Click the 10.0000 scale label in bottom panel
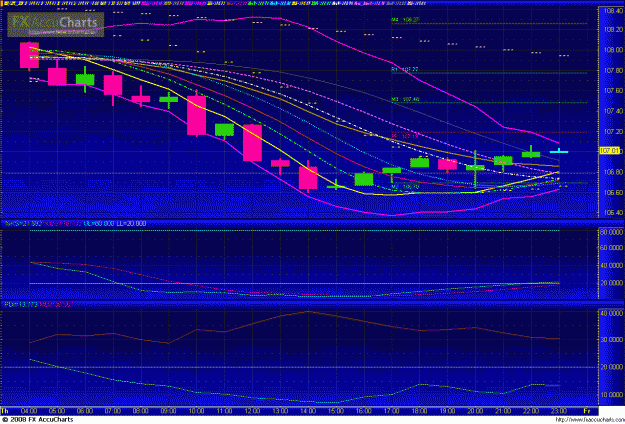The width and height of the screenshot is (625, 424). pos(611,395)
